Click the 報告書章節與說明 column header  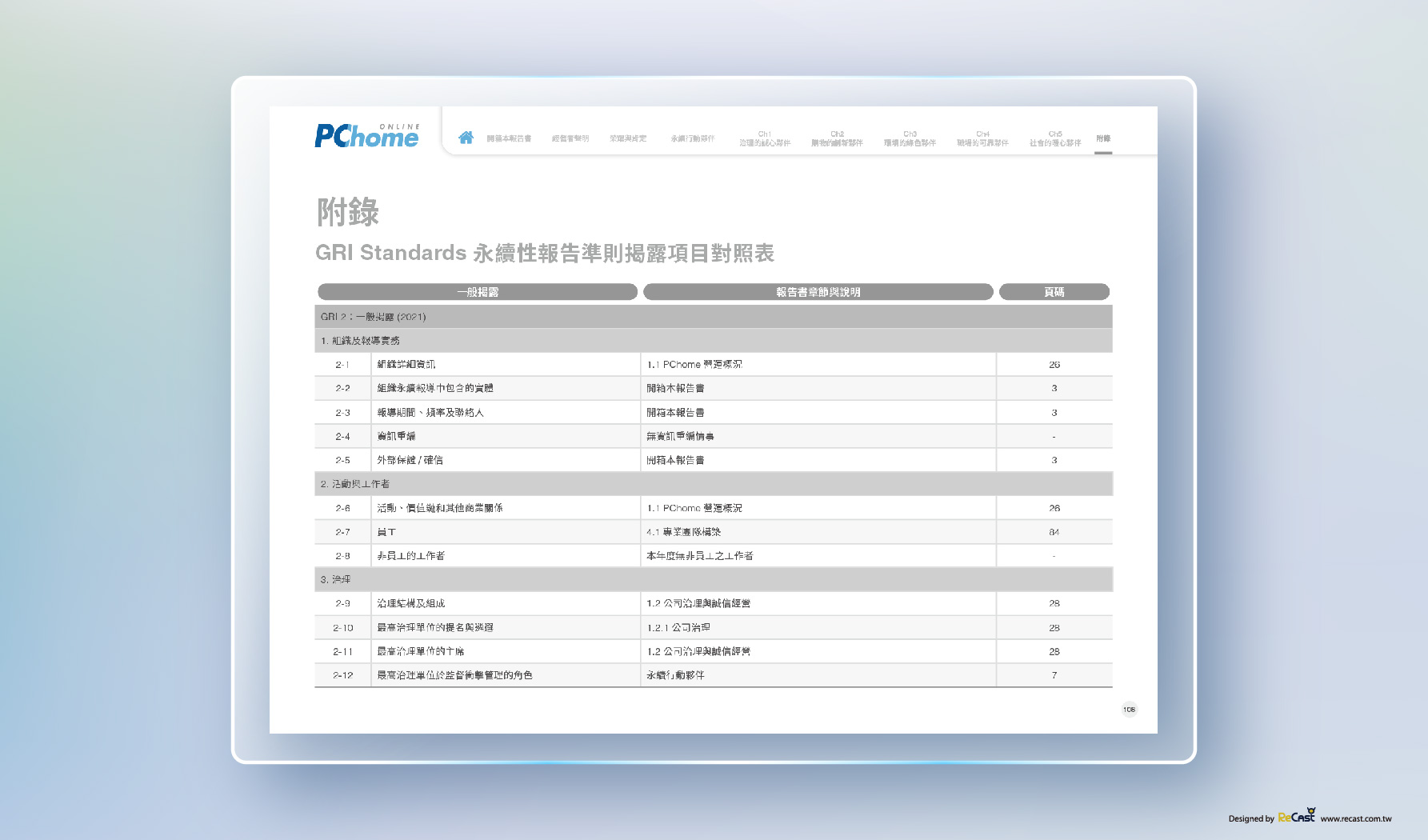tap(818, 292)
